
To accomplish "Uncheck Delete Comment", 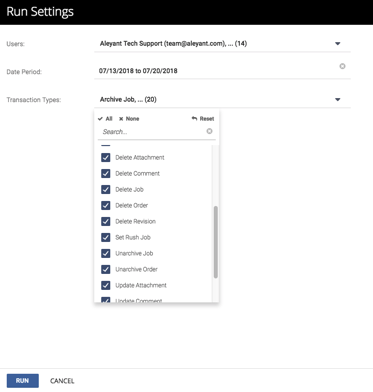I will pos(106,173).
